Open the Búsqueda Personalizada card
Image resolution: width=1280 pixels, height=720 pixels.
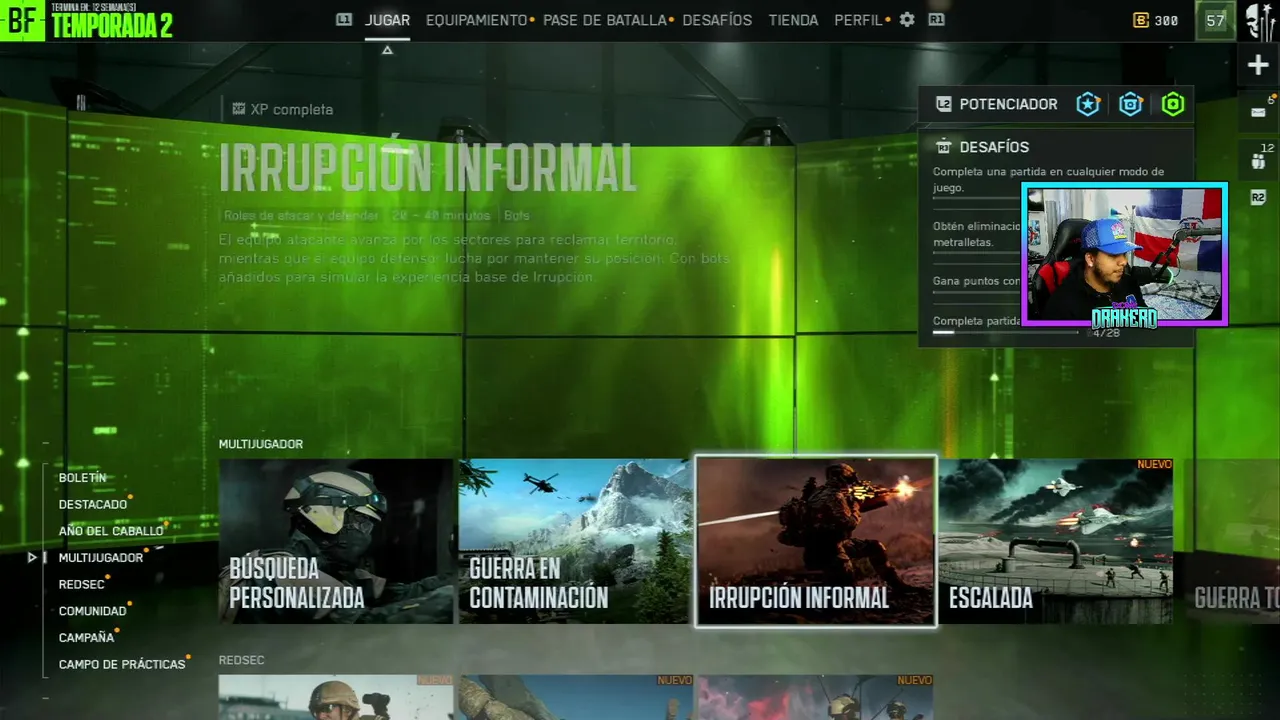[336, 541]
